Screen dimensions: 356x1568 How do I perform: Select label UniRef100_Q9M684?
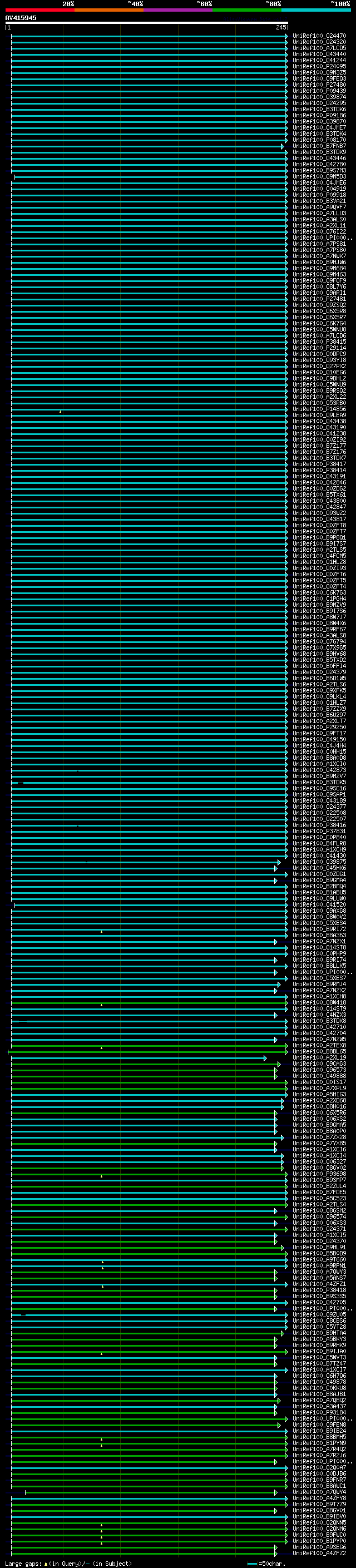pyautogui.click(x=319, y=269)
